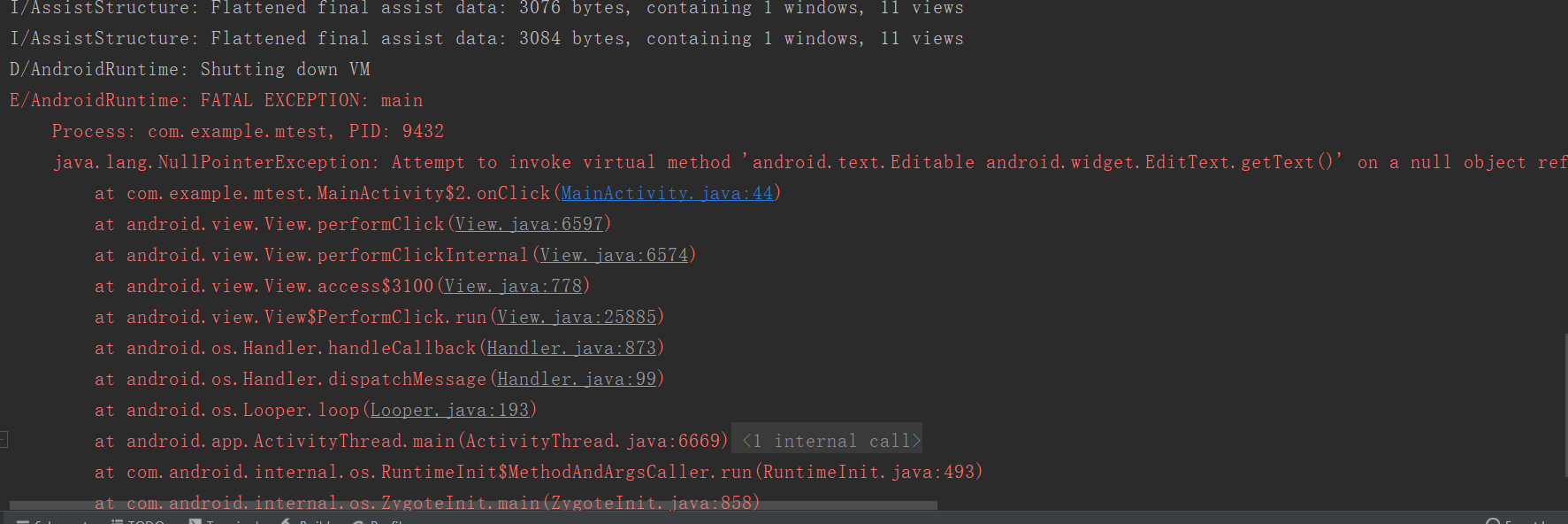
Task: Click the java.lang.NullPointerException message line
Action: pos(809,162)
